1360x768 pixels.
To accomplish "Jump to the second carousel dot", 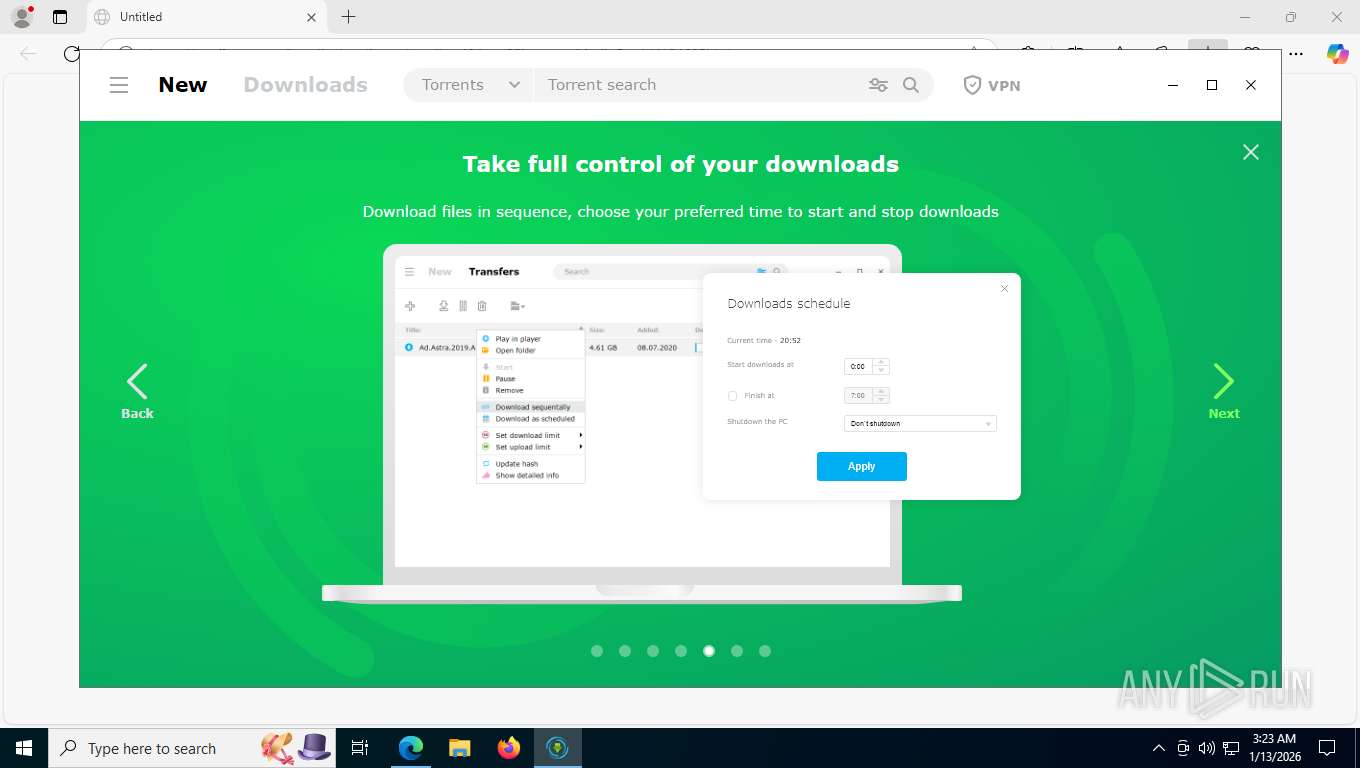I will click(625, 651).
